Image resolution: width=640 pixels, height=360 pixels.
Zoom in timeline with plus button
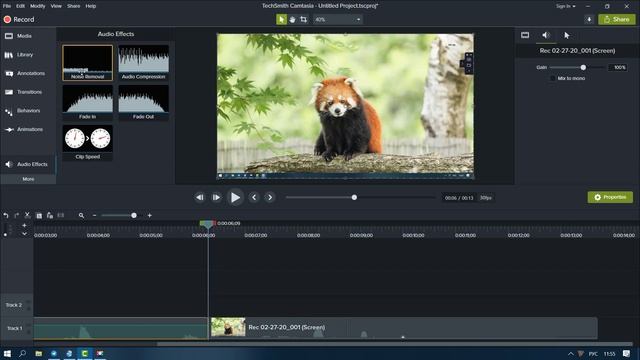click(x=149, y=216)
